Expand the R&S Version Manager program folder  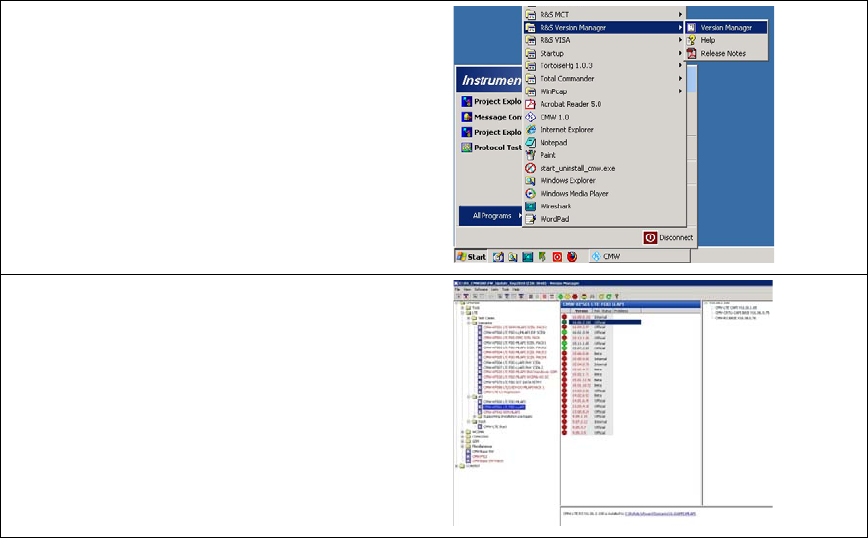tap(604, 27)
